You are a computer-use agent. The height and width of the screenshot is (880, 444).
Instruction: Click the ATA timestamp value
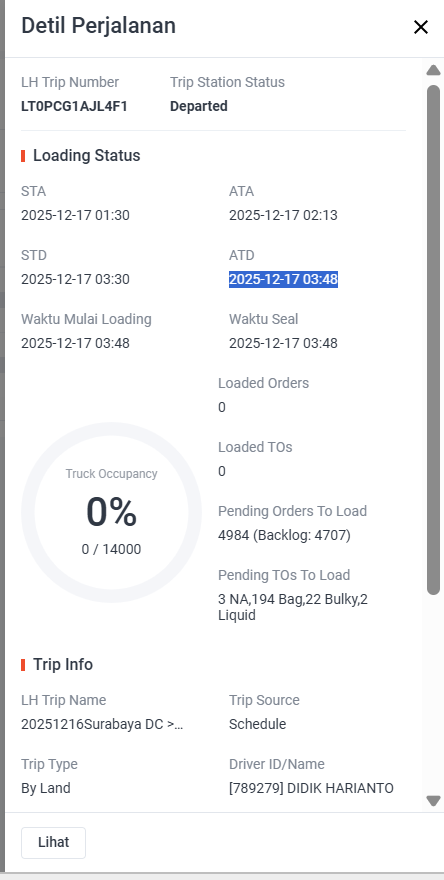pyautogui.click(x=283, y=215)
